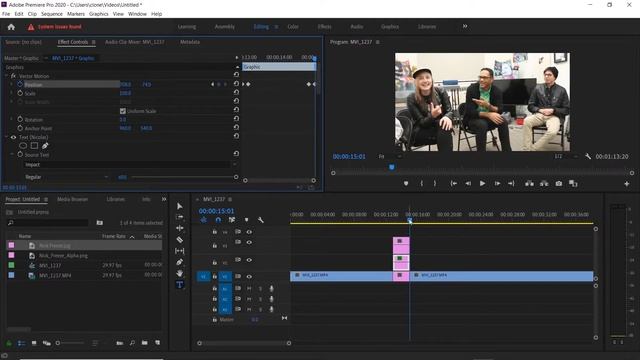Toggle Rotation animation stopwatch
640x360 pixels.
[20, 119]
